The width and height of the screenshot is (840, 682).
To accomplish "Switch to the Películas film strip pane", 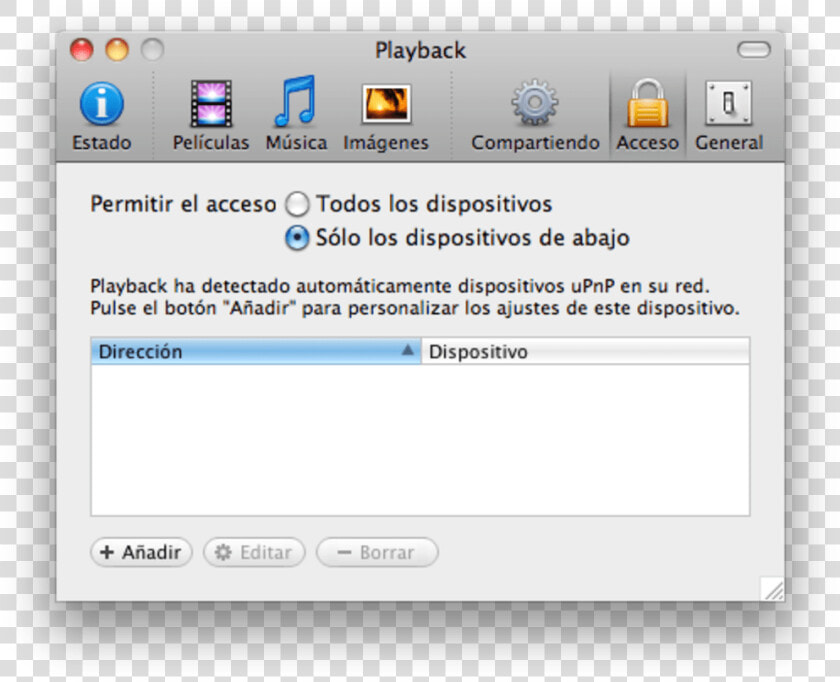I will coord(211,116).
